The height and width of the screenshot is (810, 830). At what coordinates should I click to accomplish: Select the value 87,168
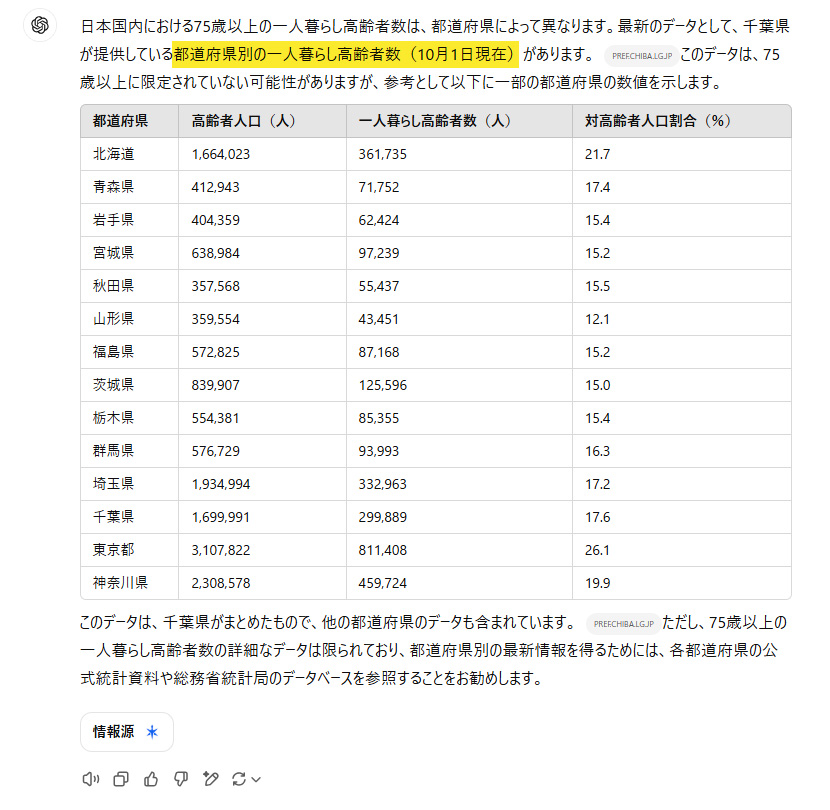pyautogui.click(x=378, y=352)
